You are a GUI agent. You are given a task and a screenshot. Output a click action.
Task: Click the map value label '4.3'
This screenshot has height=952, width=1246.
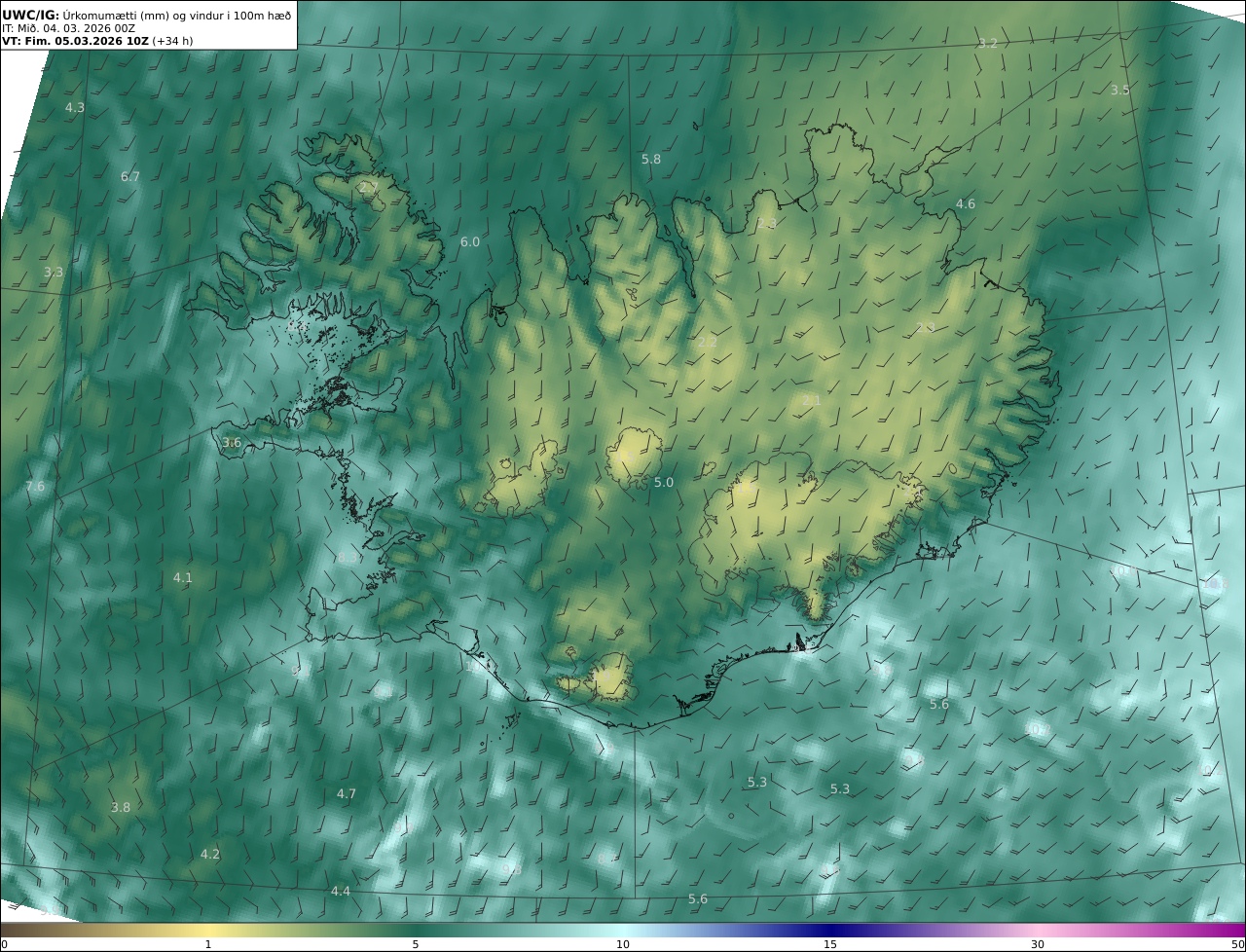pyautogui.click(x=75, y=107)
